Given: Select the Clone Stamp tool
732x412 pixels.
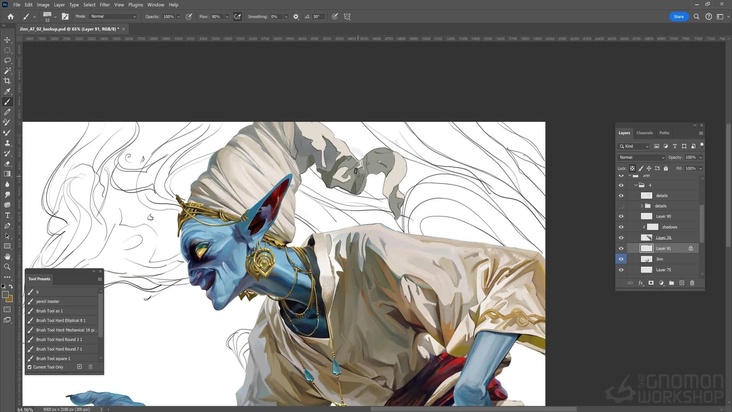Looking at the screenshot, I should 7,143.
